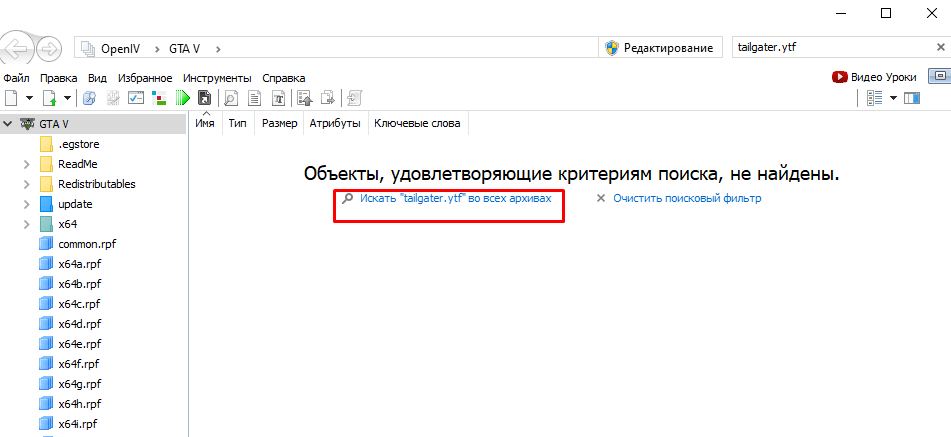
Task: Open the view mode dropdown arrow
Action: pyautogui.click(x=893, y=98)
